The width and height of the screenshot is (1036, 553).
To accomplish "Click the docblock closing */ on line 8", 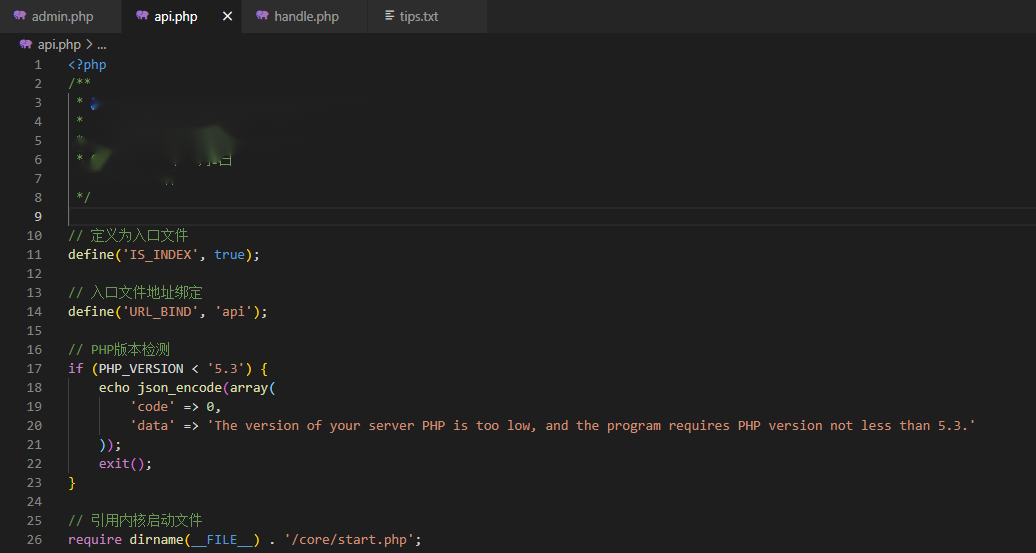I will [83, 198].
